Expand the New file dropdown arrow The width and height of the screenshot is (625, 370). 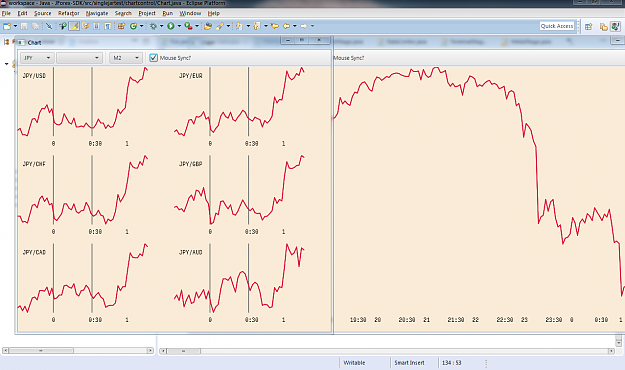point(15,26)
